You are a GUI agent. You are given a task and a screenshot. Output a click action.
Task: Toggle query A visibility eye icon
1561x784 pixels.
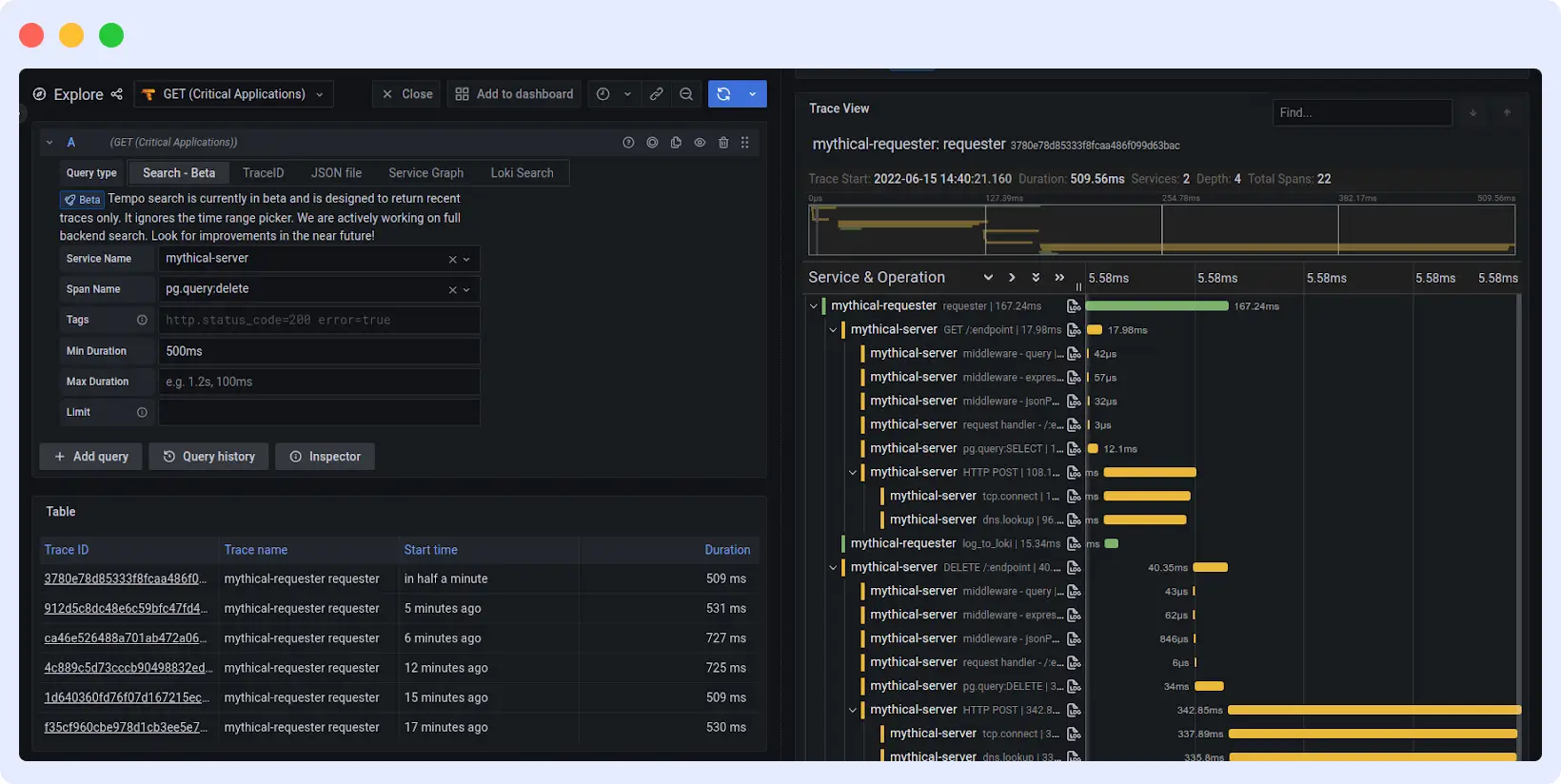(x=700, y=143)
